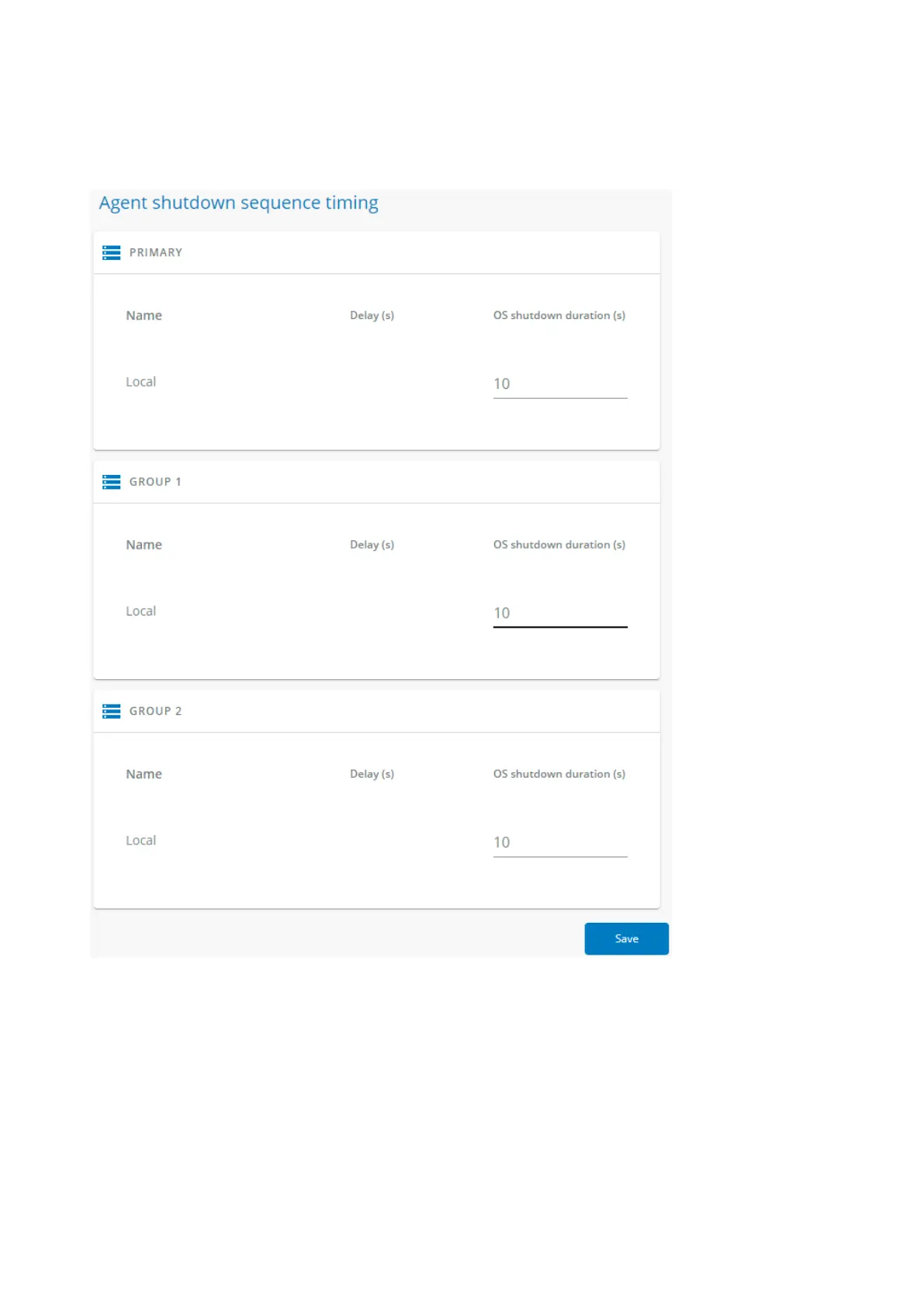Click the GROUP 1 panel list icon

(112, 482)
